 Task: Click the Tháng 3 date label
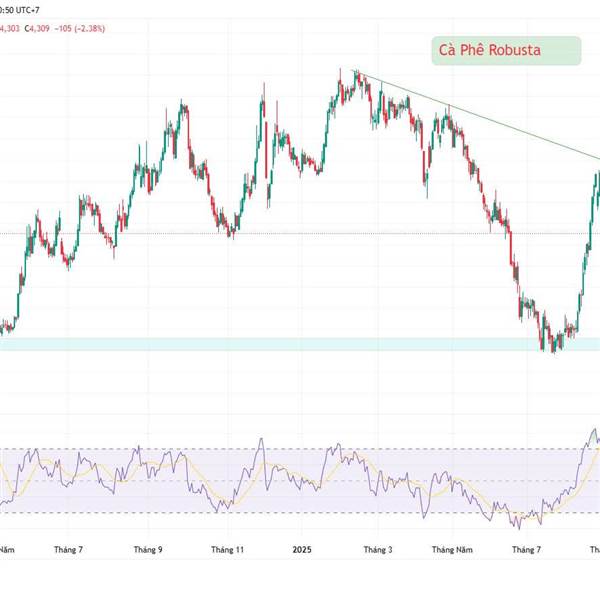(378, 549)
